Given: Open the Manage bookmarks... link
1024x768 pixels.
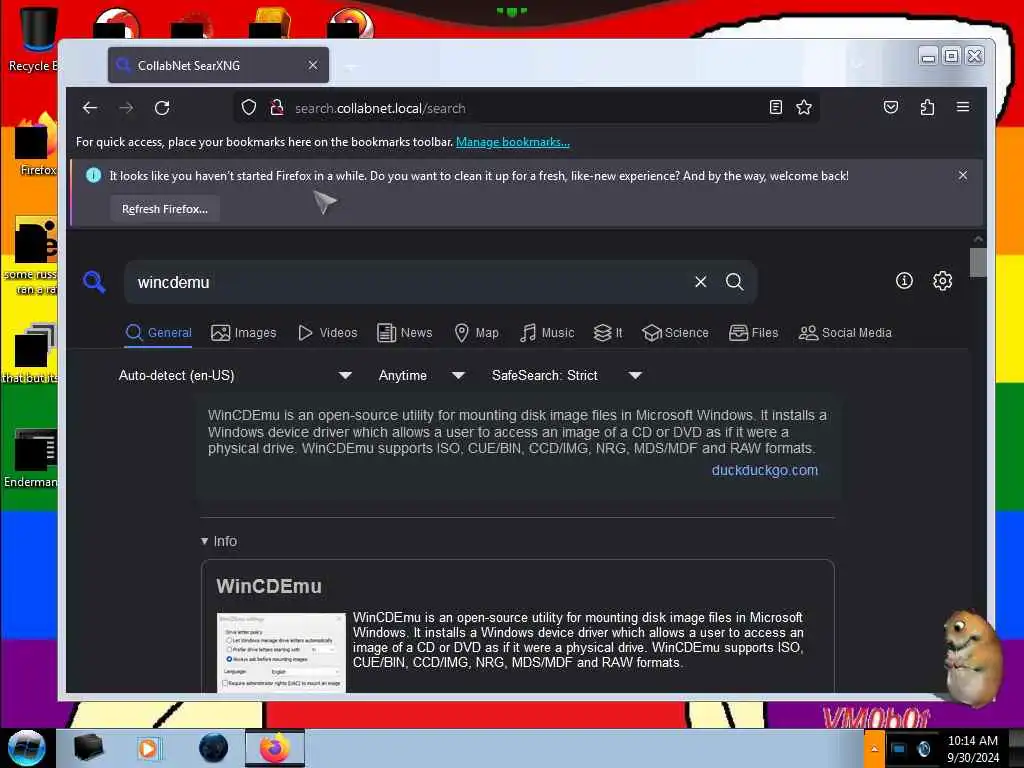Looking at the screenshot, I should pyautogui.click(x=513, y=142).
